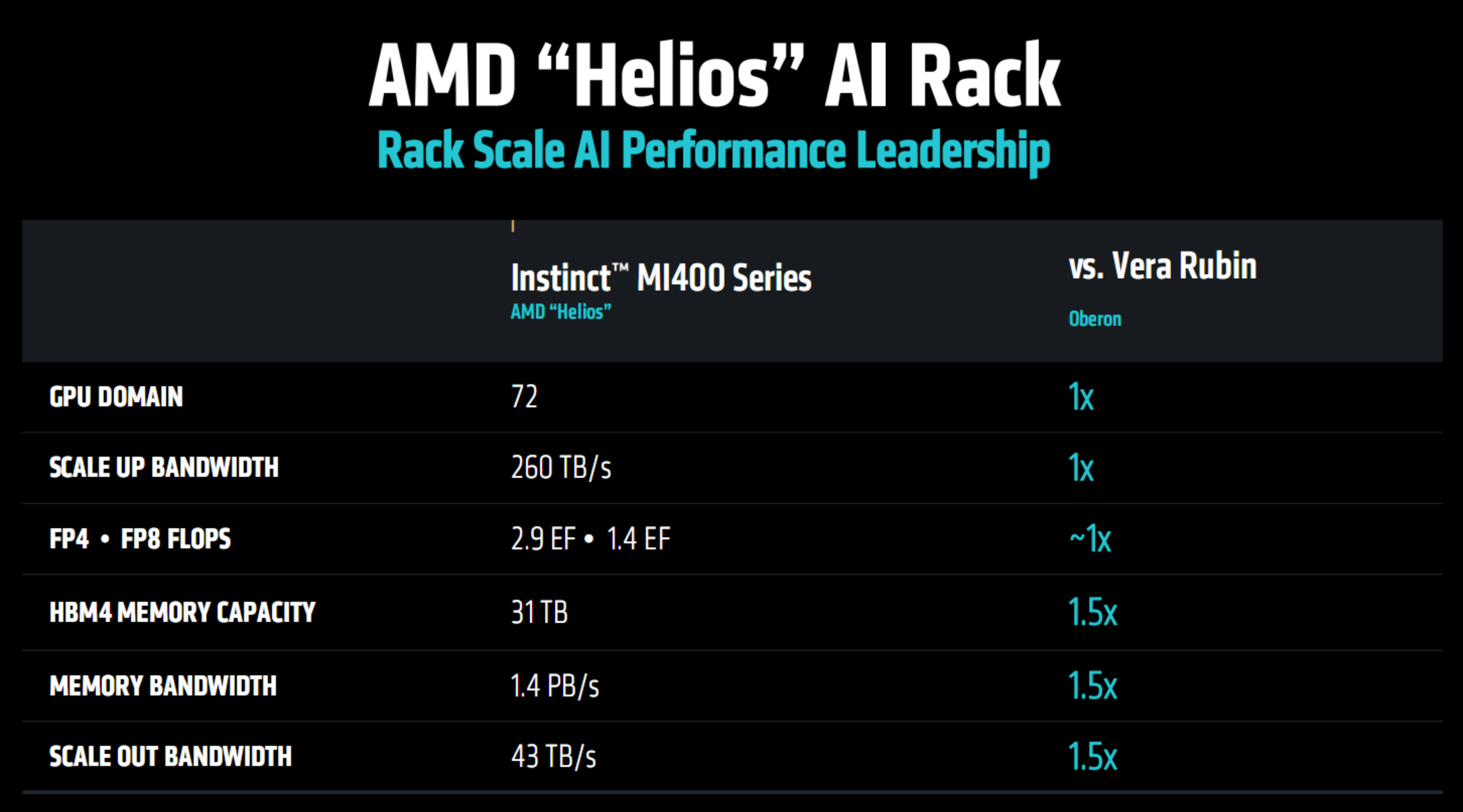This screenshot has width=1463, height=812.
Task: Select the GPU DOMAIN row label
Action: (x=116, y=397)
